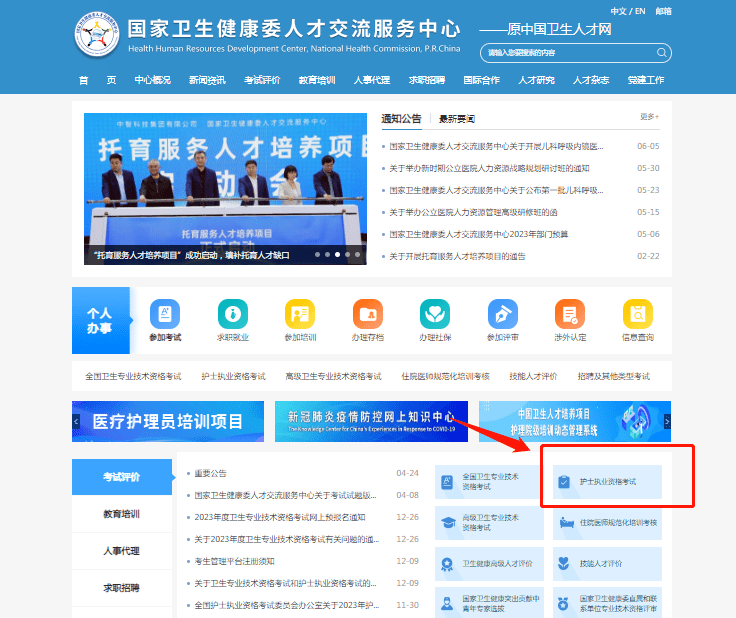Open 教育培训 top navigation menu

317,80
